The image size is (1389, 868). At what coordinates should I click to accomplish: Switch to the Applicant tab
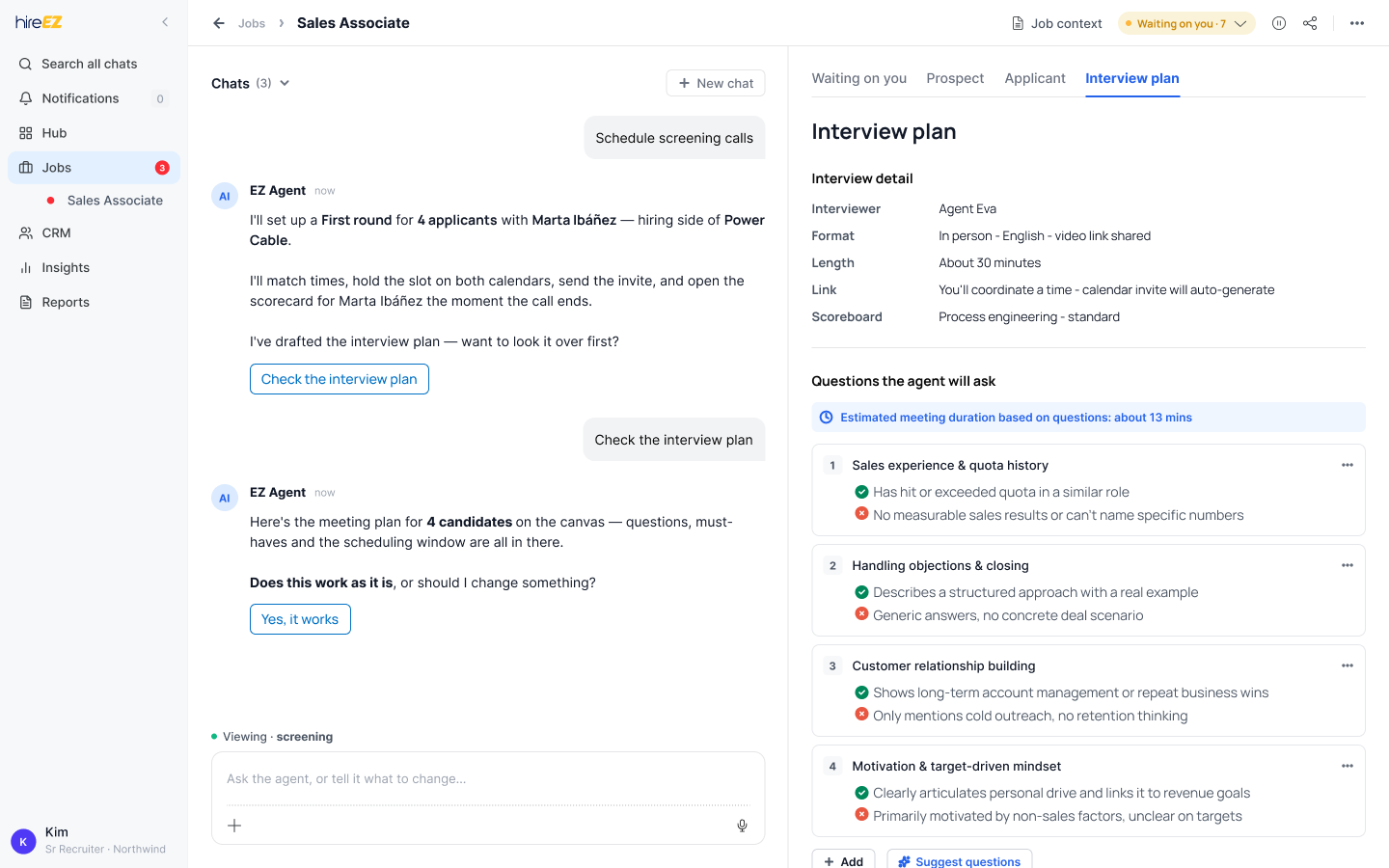pyautogui.click(x=1035, y=78)
